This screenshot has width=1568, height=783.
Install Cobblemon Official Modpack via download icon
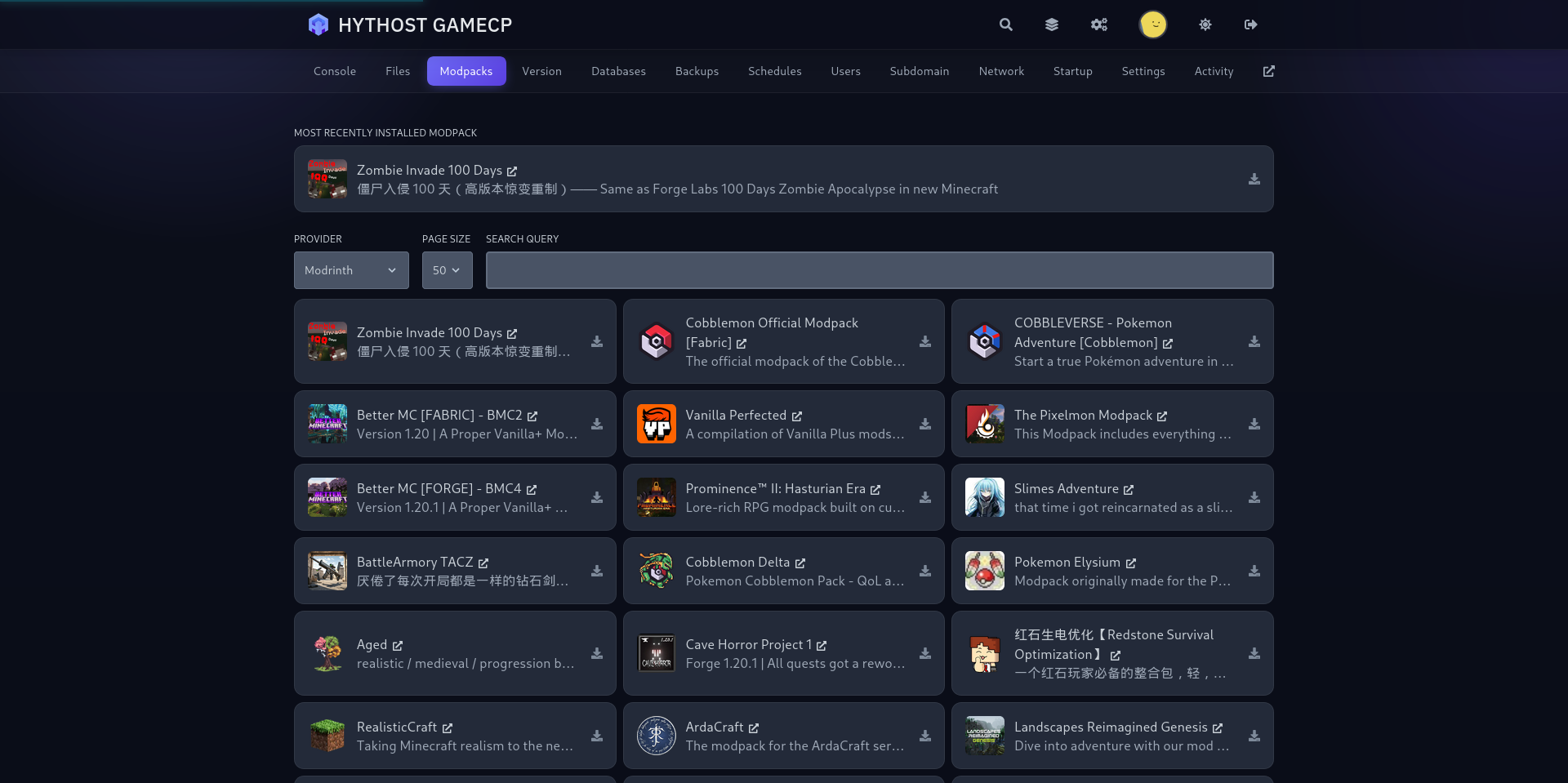(x=925, y=341)
